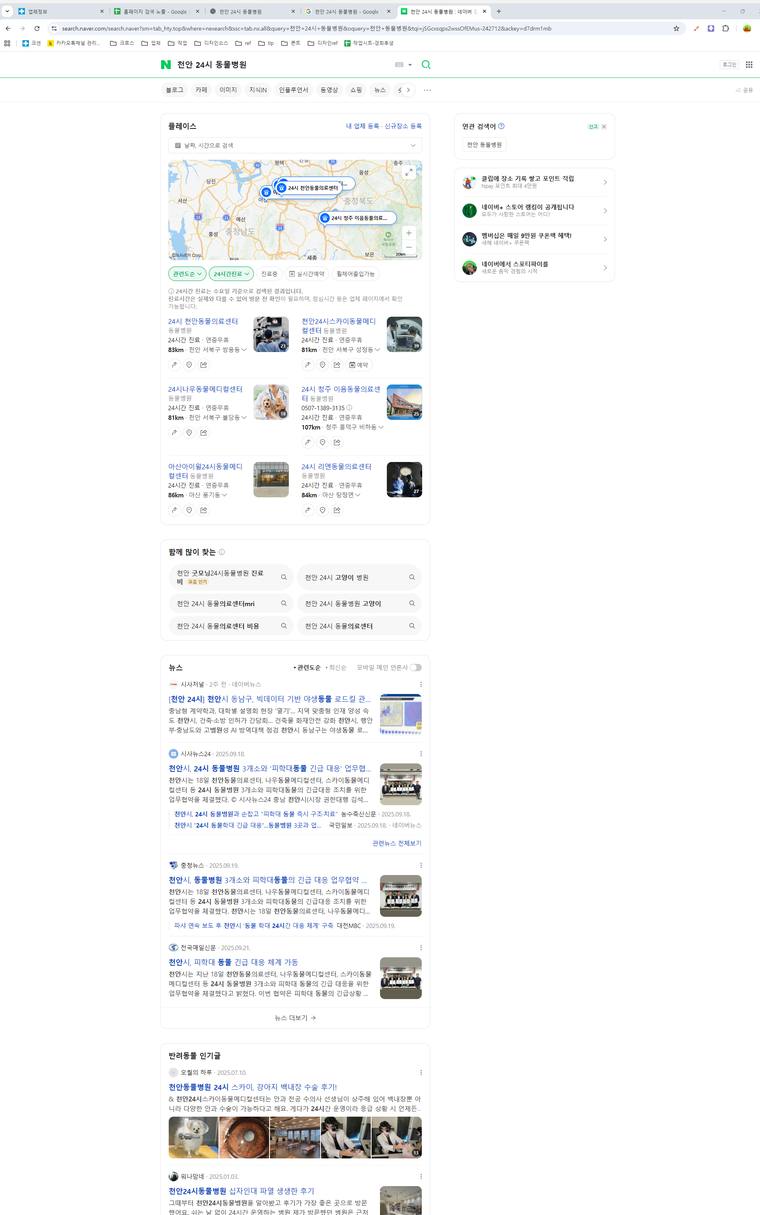Viewport: 760px width, 1215px height.
Task: Click the map pin for 24시 청주 이음동물의료센터
Action: tap(358, 217)
